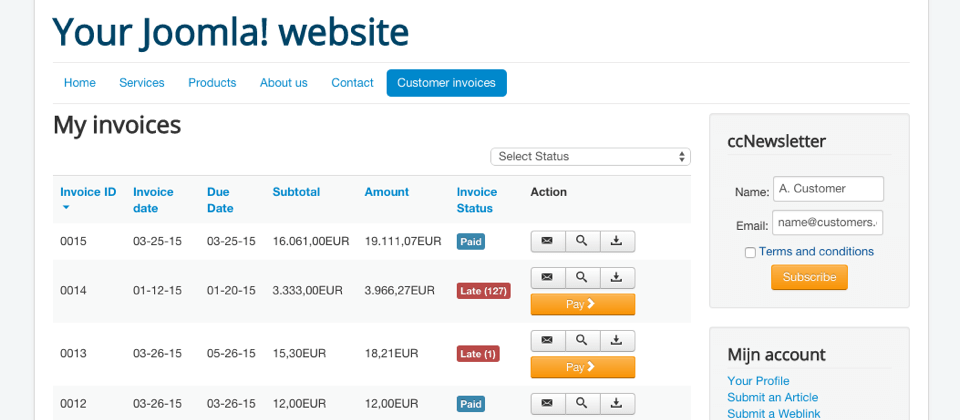Sort the table by Amount column

[386, 192]
